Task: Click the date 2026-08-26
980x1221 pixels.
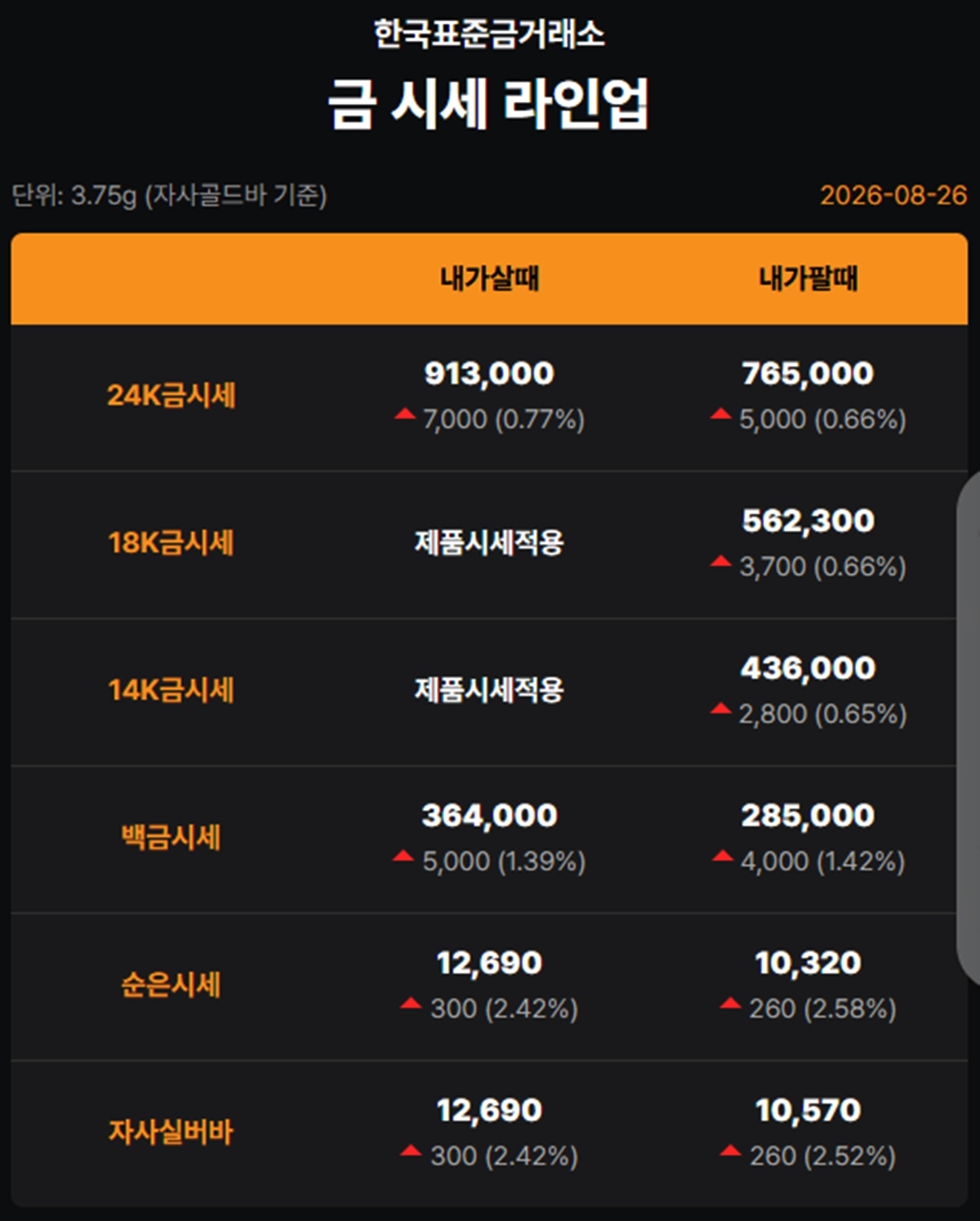Action: pos(893,195)
